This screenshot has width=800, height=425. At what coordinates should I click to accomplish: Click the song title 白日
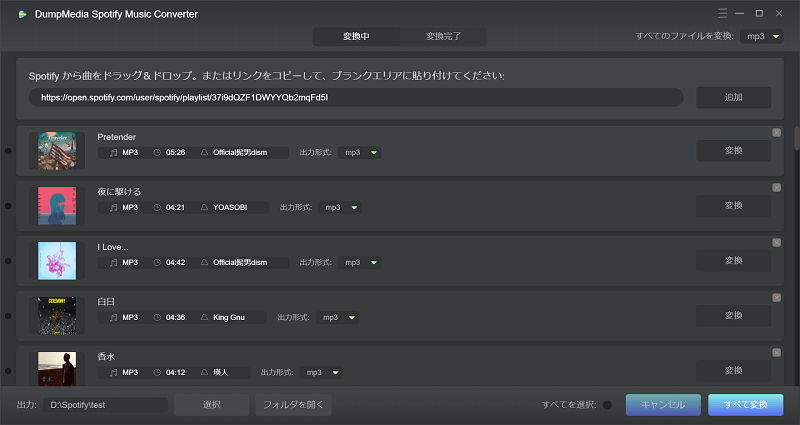[106, 302]
